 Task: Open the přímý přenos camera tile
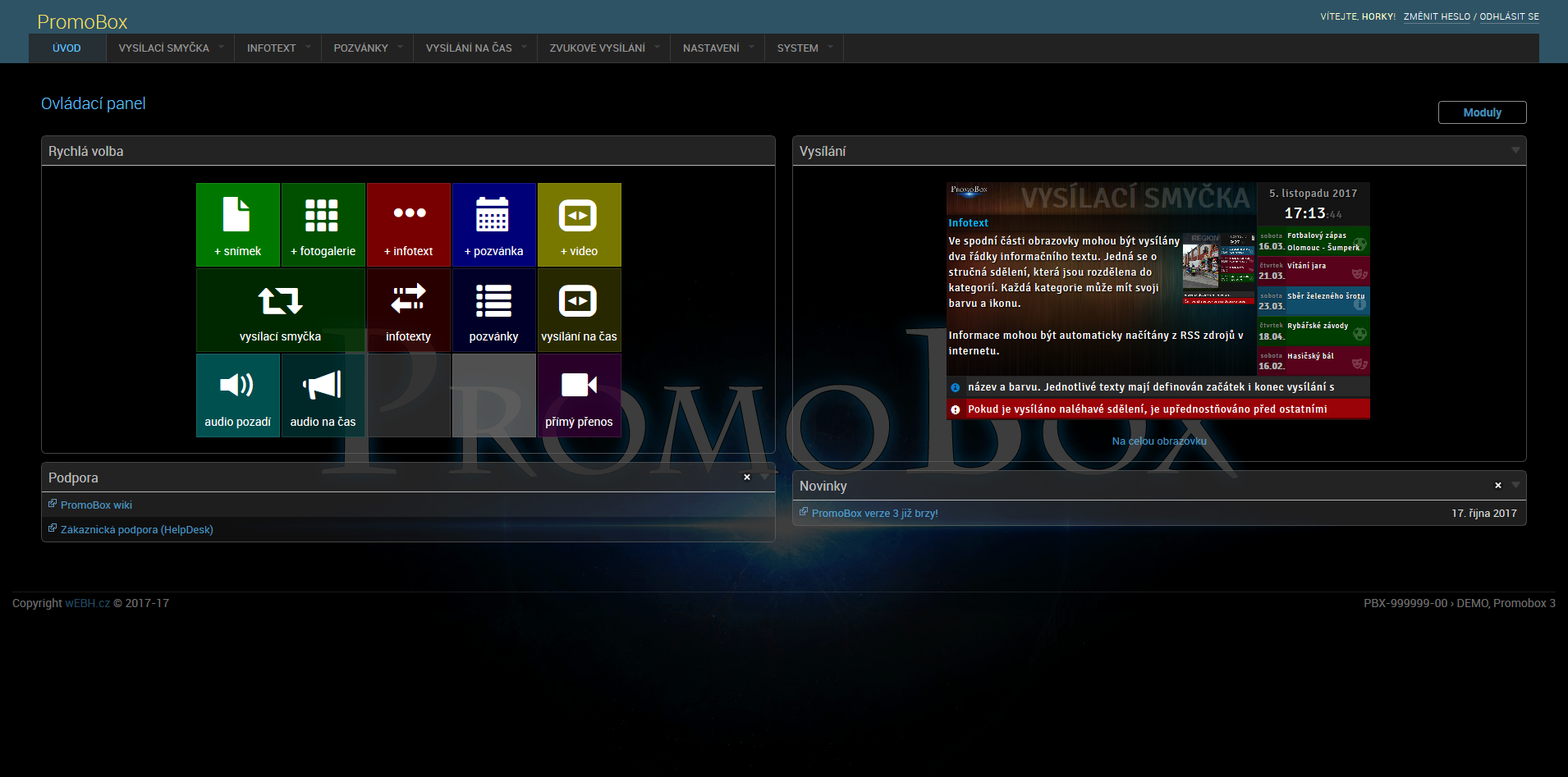point(579,395)
